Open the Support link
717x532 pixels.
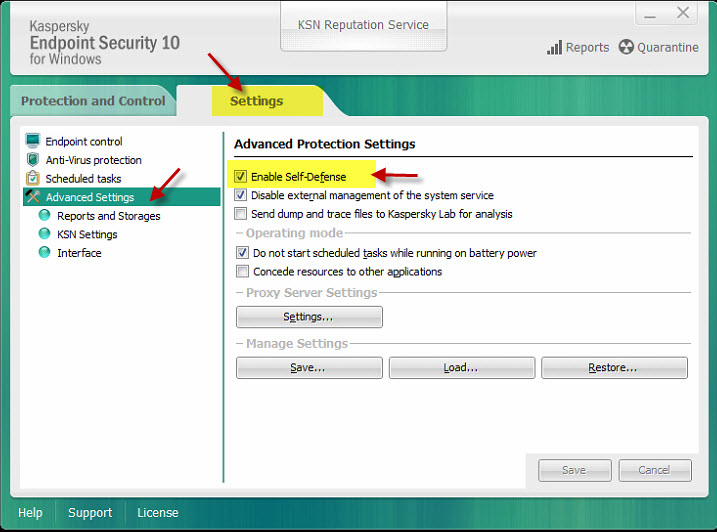click(90, 513)
